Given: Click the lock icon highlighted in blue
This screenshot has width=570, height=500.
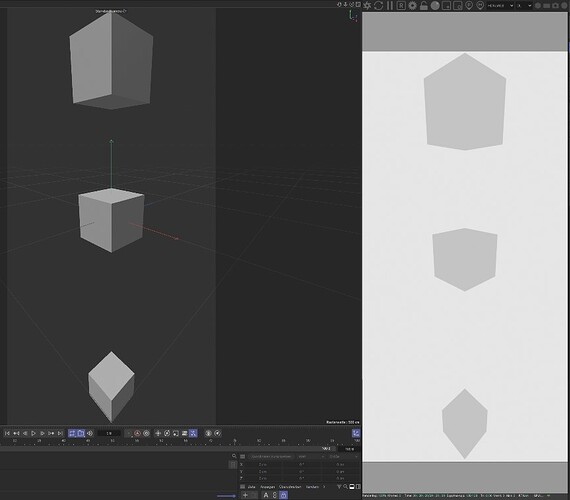Looking at the screenshot, I should (x=284, y=495).
